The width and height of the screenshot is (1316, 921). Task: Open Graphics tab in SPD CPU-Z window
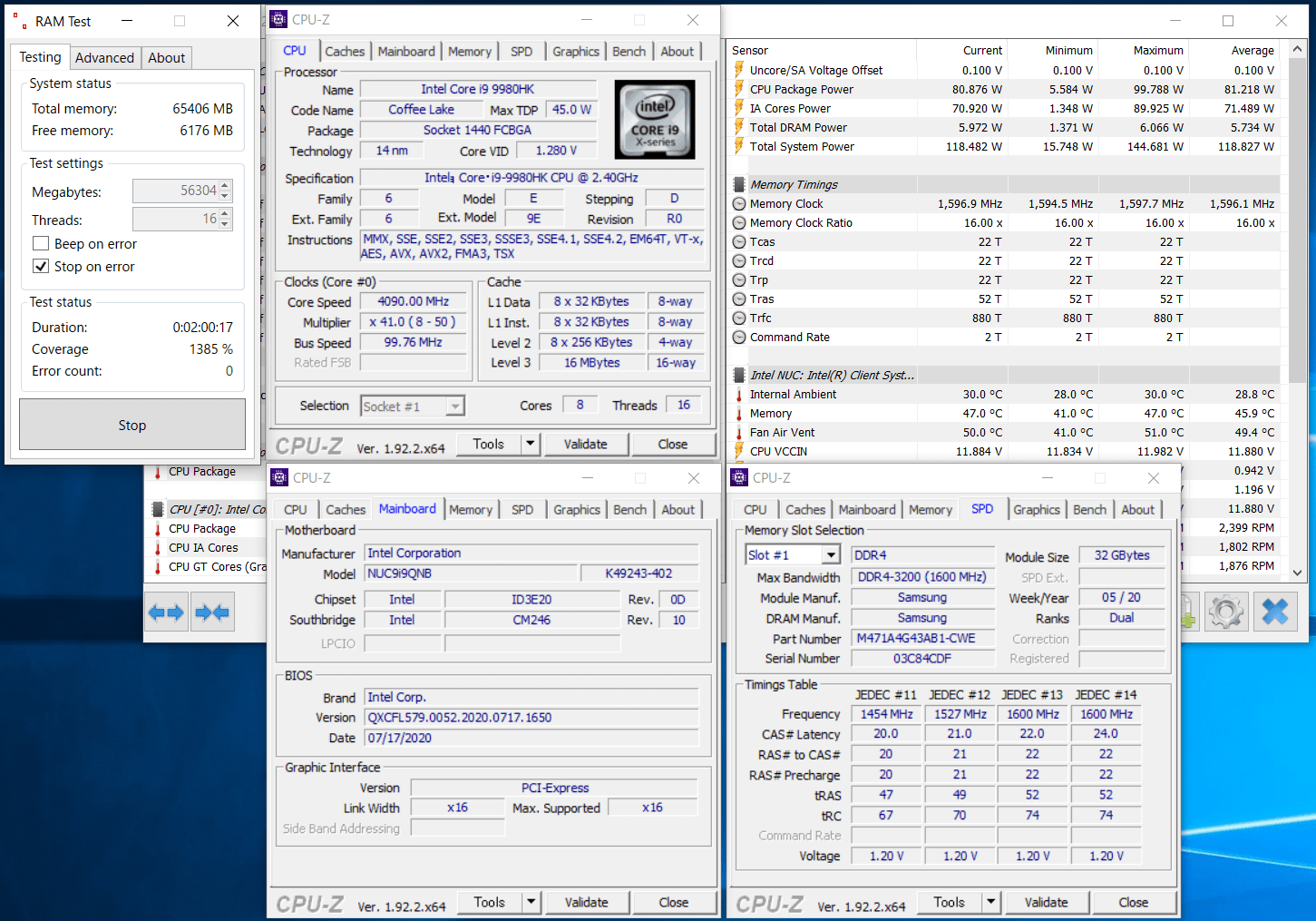[1037, 510]
